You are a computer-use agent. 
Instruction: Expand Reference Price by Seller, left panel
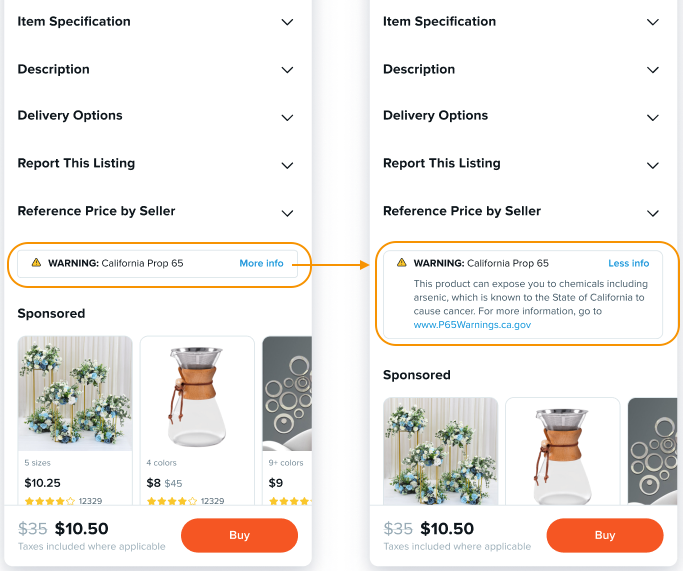(288, 213)
